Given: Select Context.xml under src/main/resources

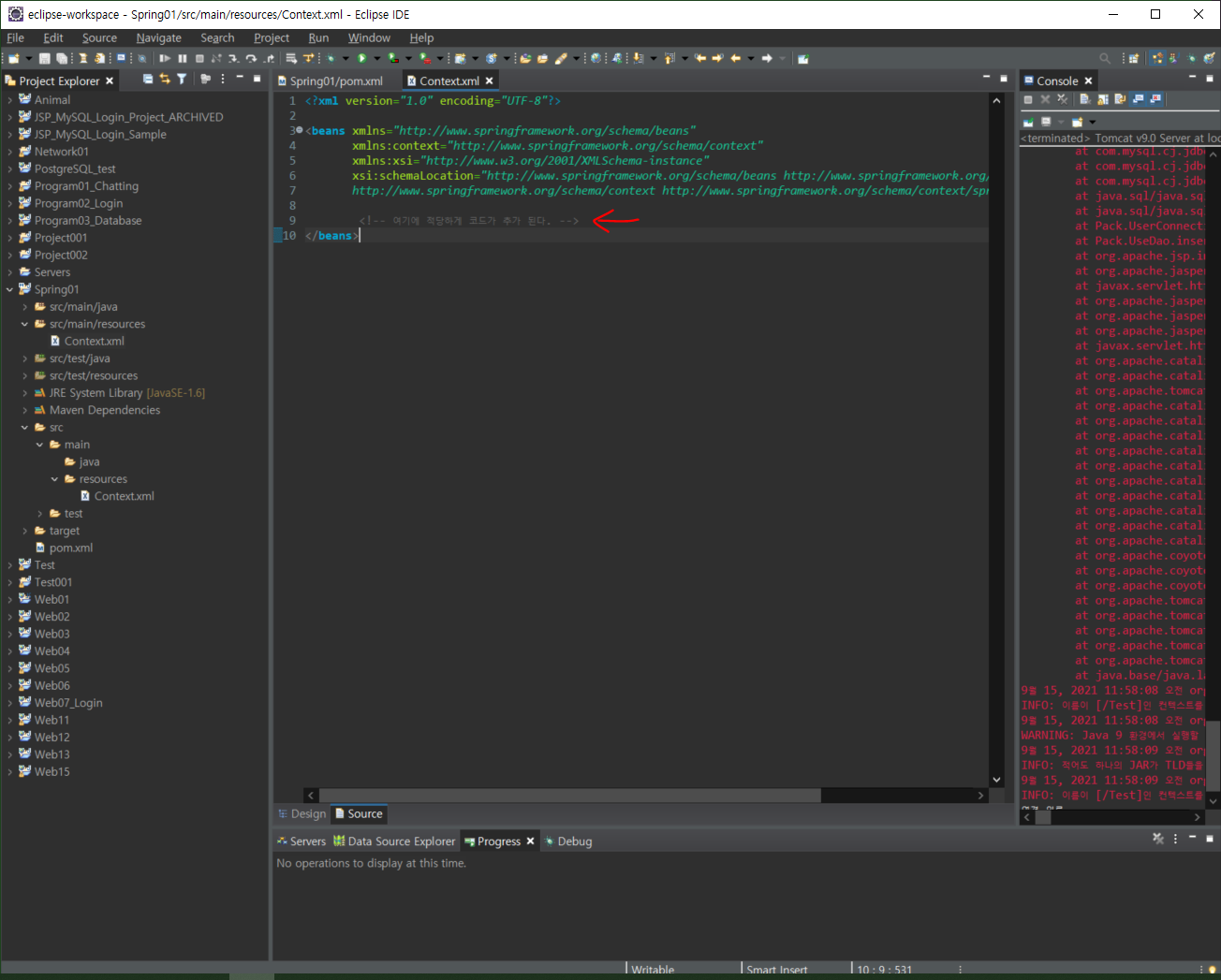Looking at the screenshot, I should [x=94, y=341].
